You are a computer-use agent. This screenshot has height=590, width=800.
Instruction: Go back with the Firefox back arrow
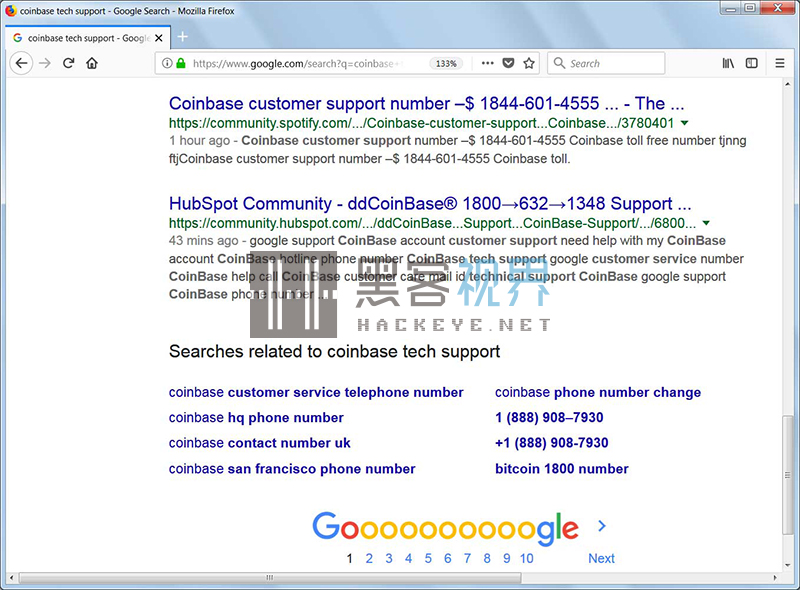click(21, 63)
